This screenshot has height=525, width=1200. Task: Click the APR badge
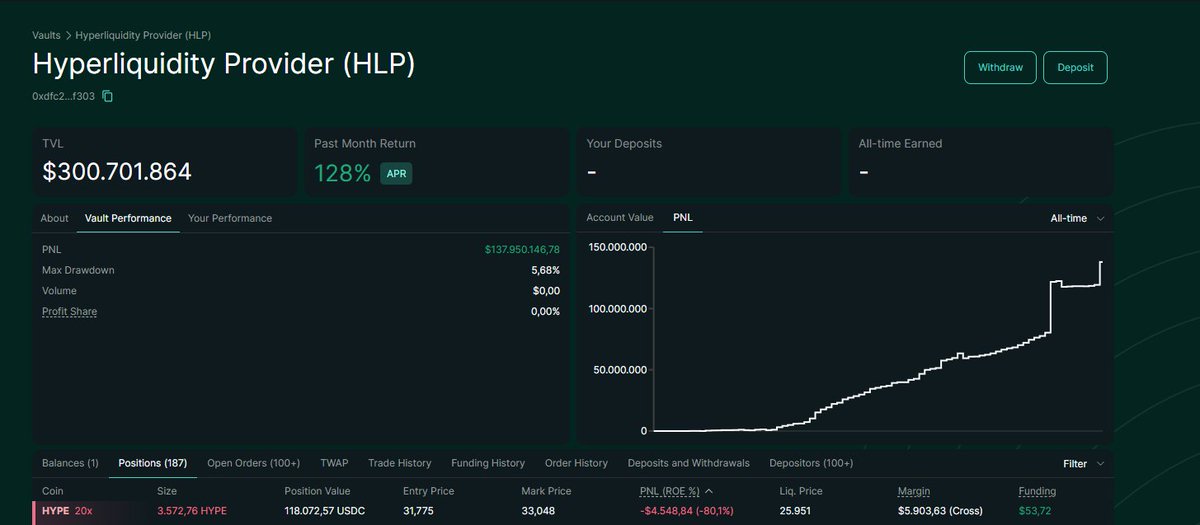(396, 173)
